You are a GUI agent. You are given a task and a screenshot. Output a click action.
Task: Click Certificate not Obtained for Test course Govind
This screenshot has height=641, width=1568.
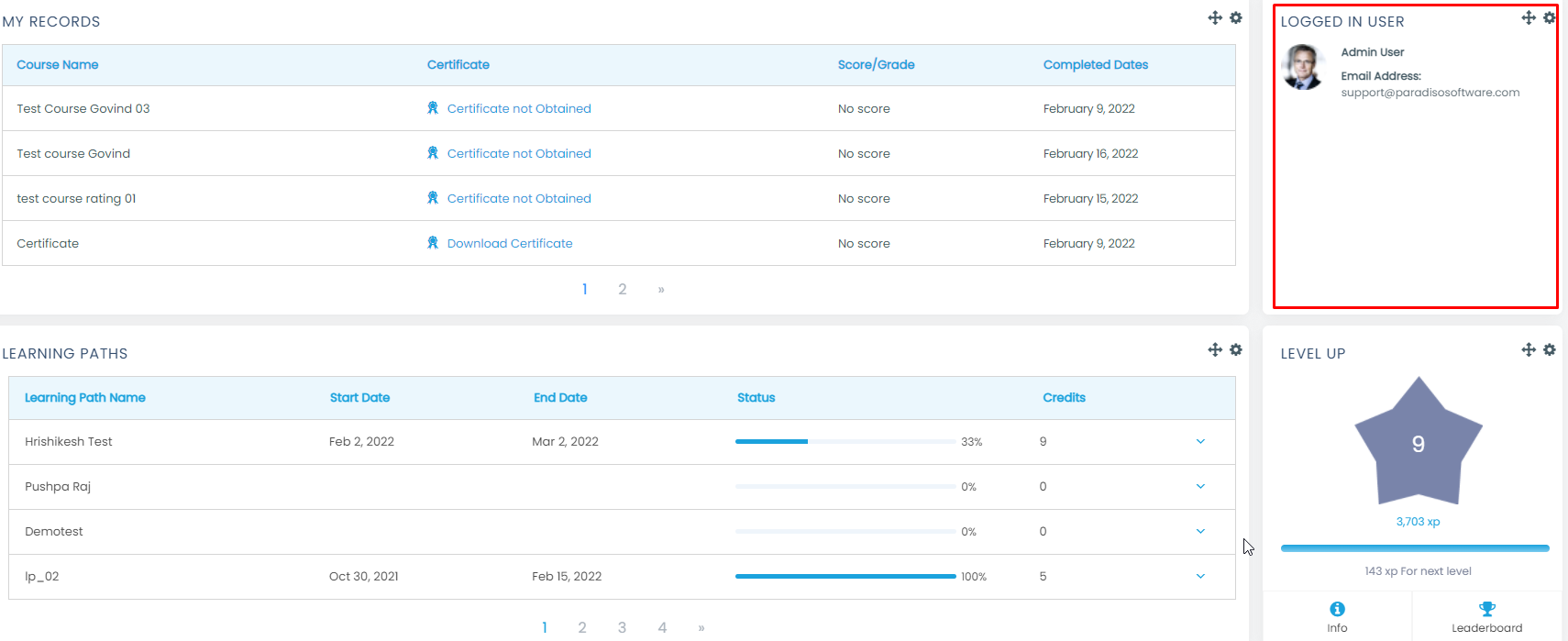[518, 154]
